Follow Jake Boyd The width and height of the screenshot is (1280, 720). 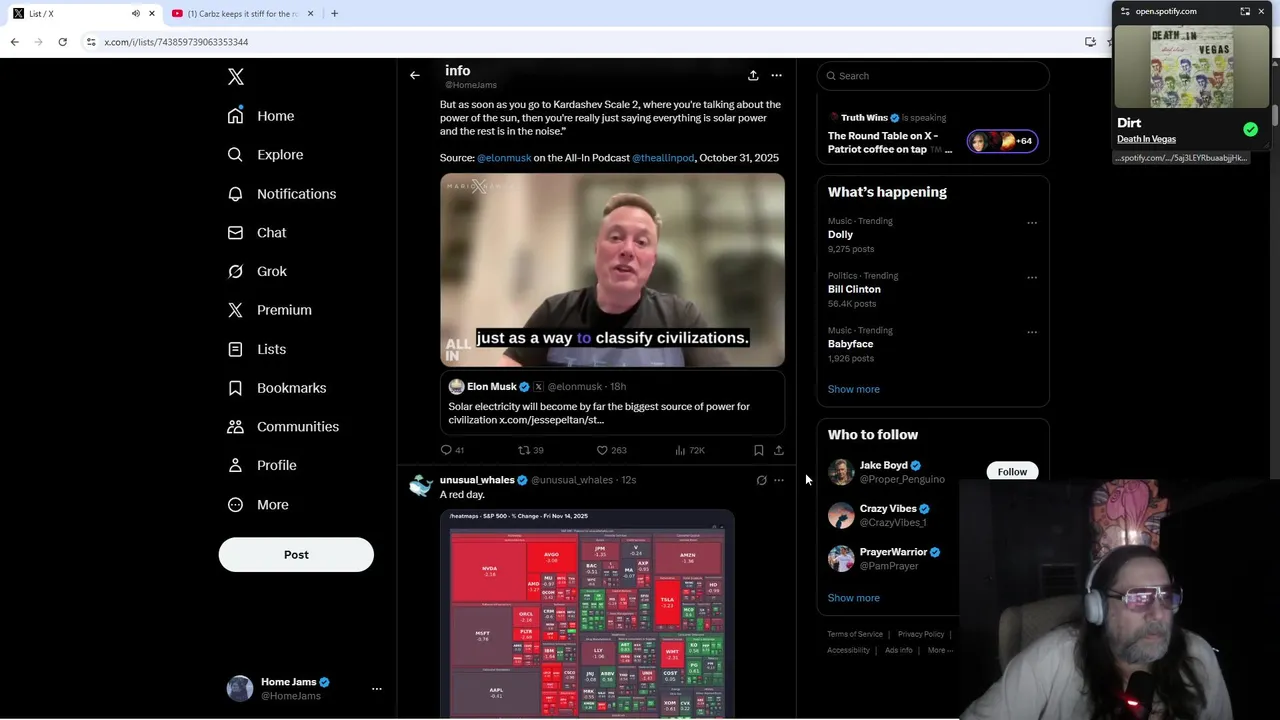[x=1012, y=472]
